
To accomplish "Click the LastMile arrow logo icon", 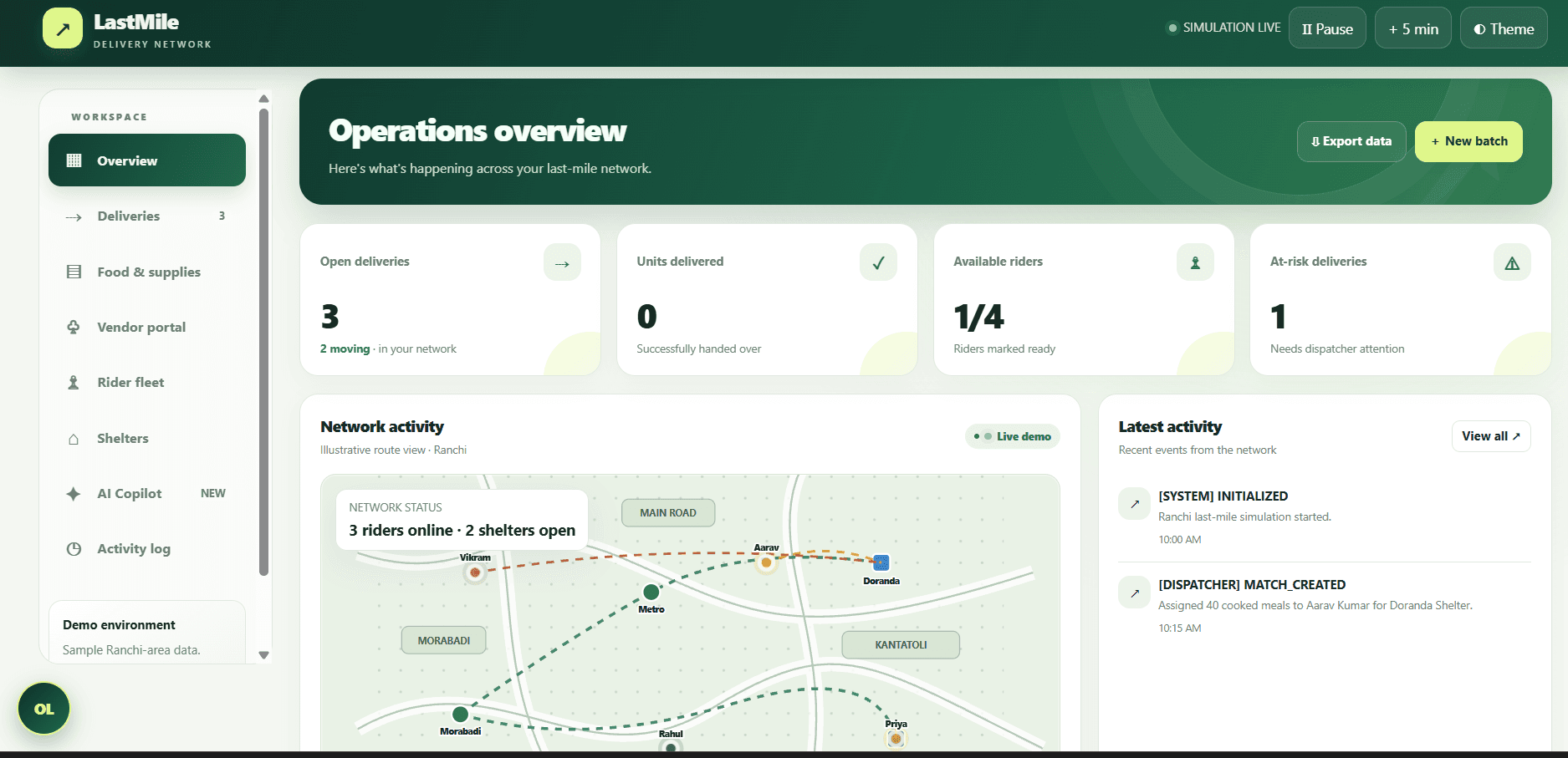I will coord(63,28).
